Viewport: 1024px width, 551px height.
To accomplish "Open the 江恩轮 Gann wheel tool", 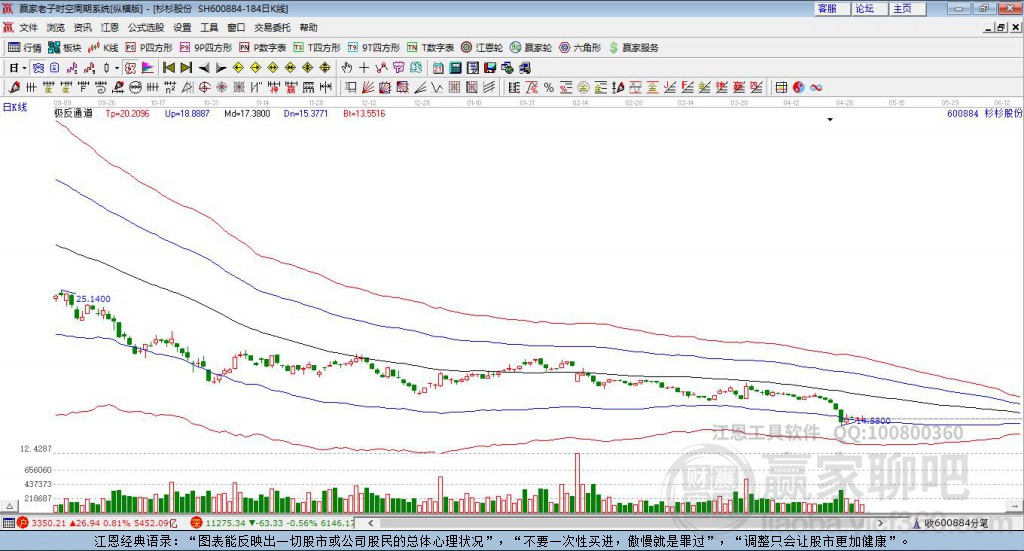I will click(481, 47).
